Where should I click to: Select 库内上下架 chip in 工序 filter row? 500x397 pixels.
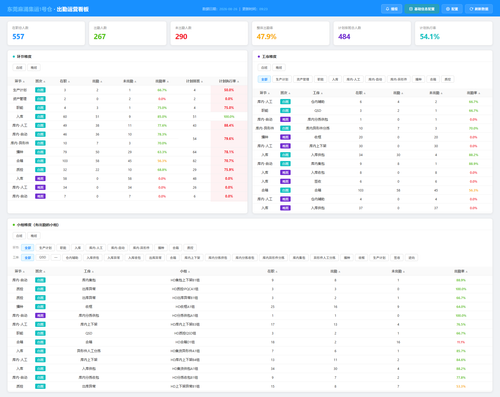point(192,258)
